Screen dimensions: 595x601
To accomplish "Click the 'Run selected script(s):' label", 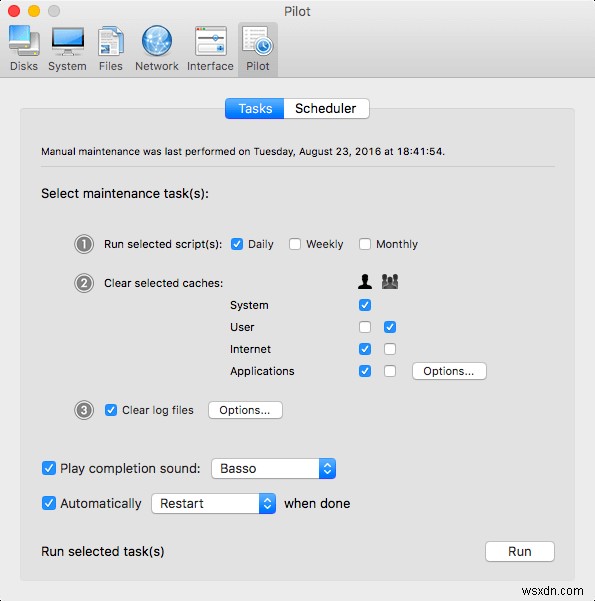I will [x=163, y=244].
